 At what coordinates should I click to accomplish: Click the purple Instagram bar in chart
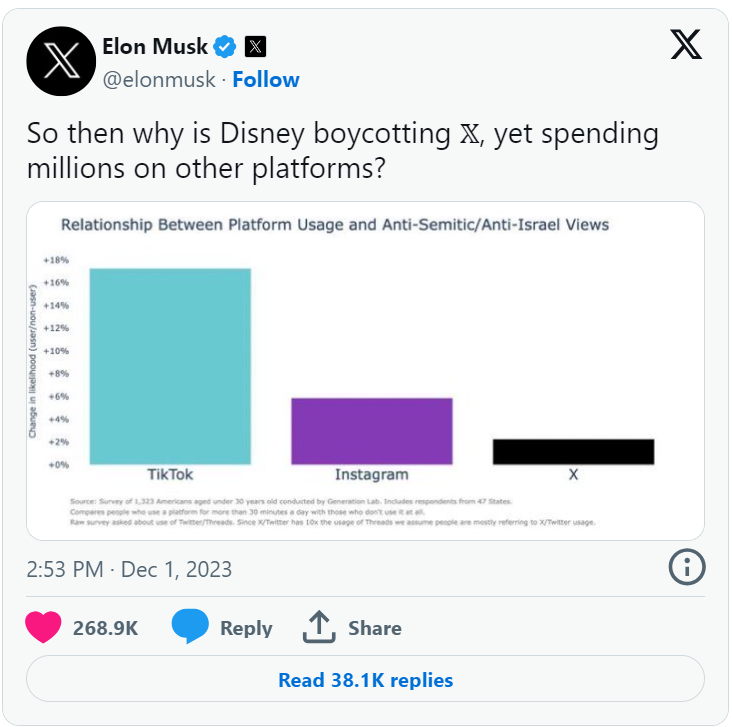(372, 431)
